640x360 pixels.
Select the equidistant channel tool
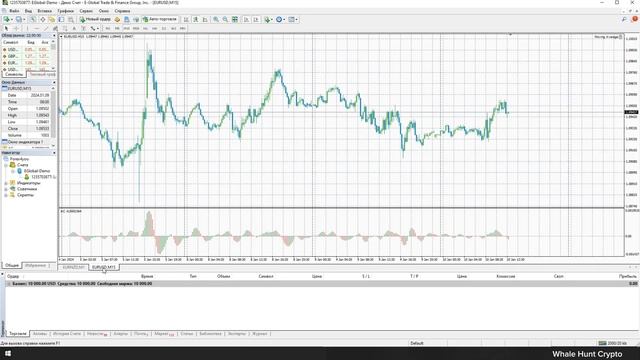pyautogui.click(x=56, y=29)
